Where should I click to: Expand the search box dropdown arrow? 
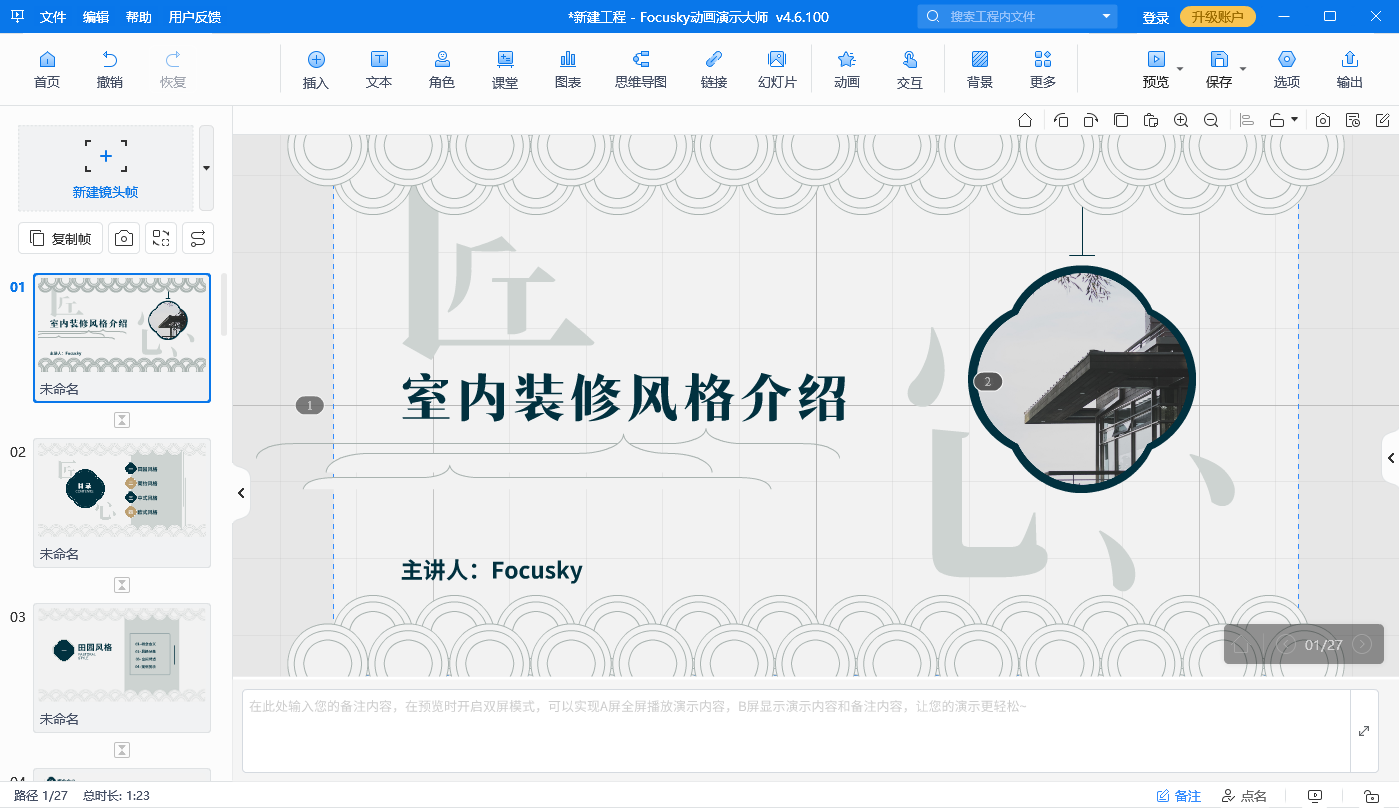coord(1107,16)
